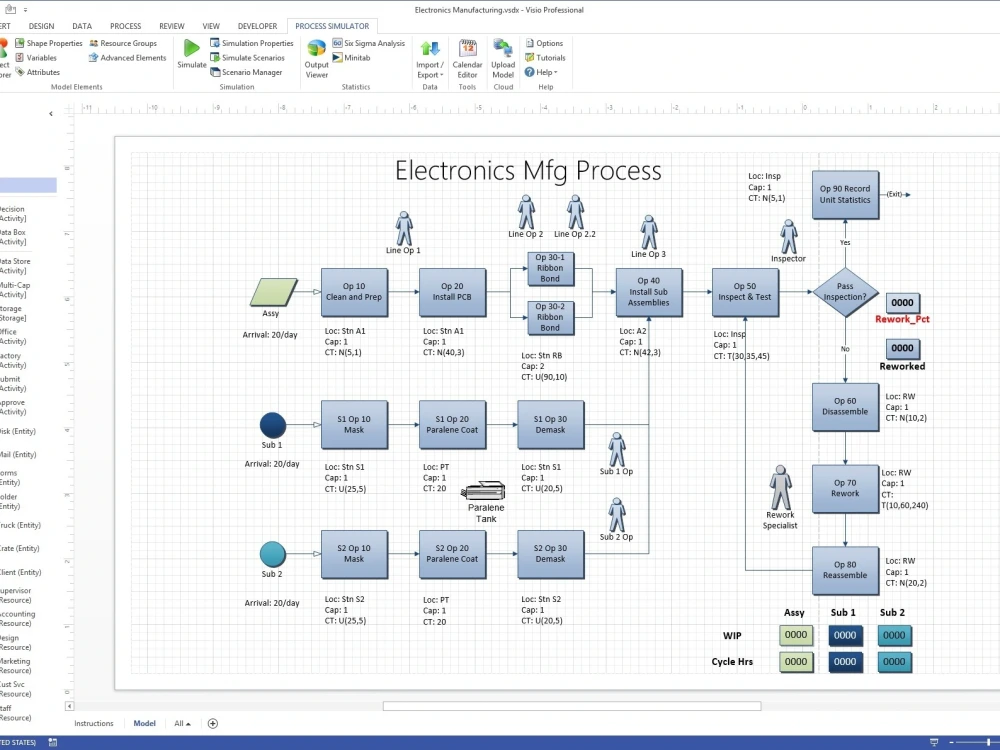Open the Scenario Manager
The image size is (1000, 750).
point(248,72)
